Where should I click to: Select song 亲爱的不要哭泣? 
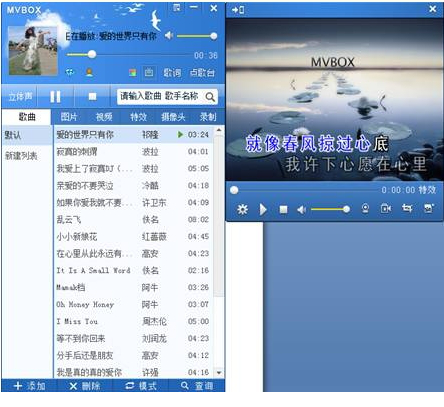[133, 186]
